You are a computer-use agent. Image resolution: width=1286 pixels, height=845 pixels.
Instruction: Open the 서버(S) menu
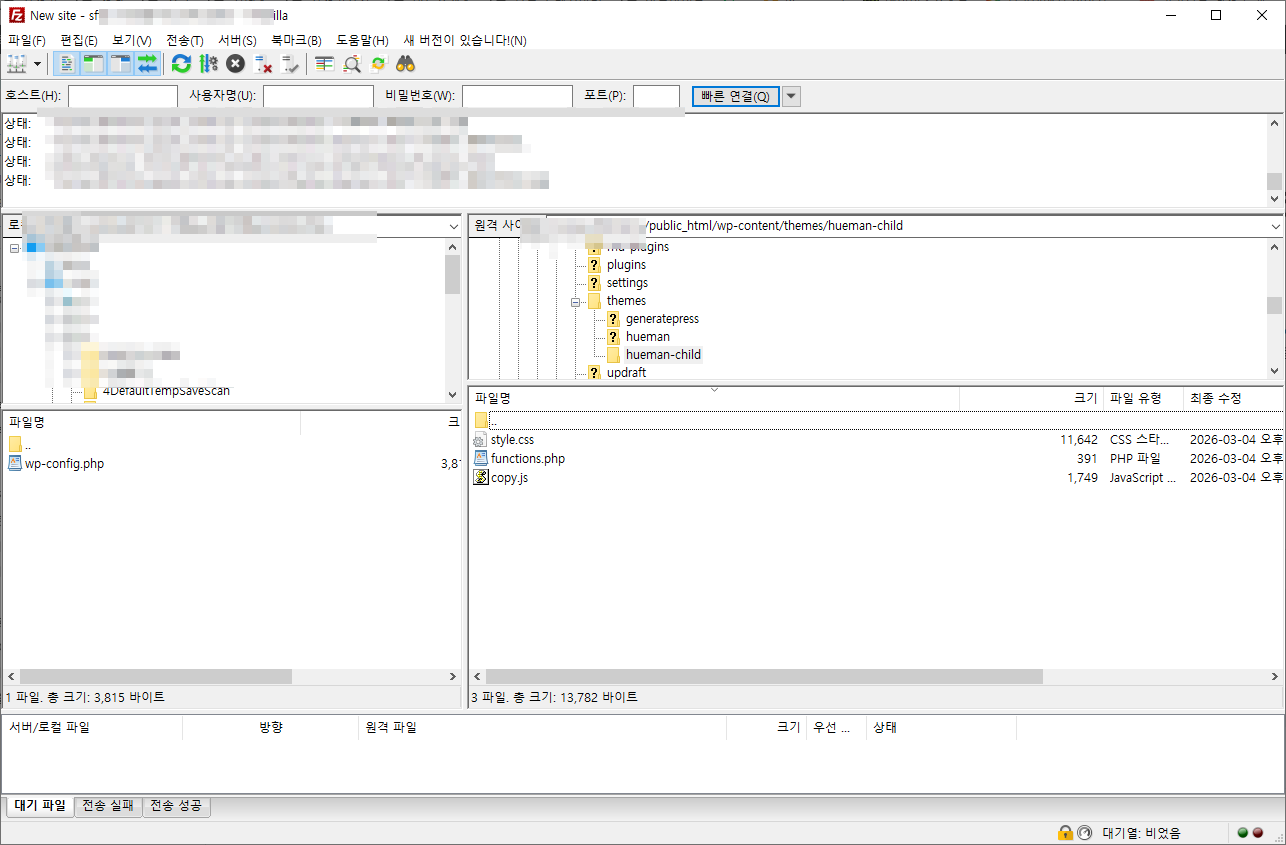coord(237,40)
